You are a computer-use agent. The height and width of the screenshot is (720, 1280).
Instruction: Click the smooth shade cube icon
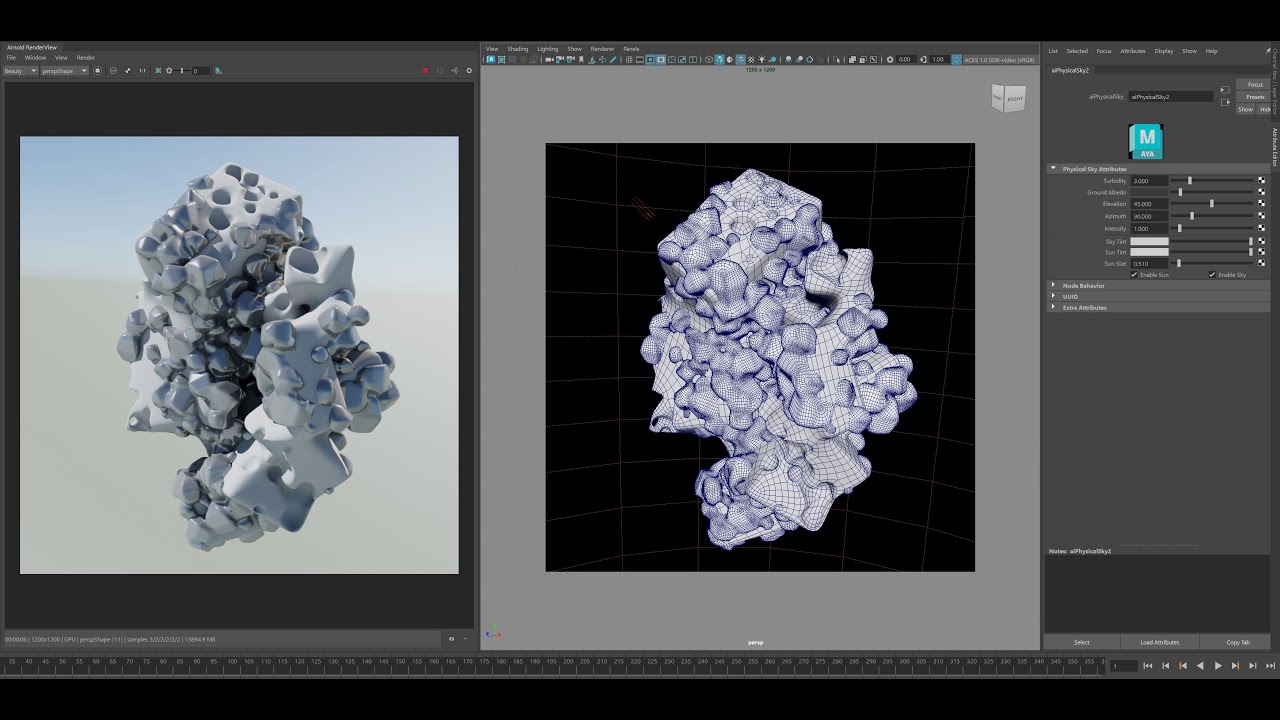(x=719, y=60)
